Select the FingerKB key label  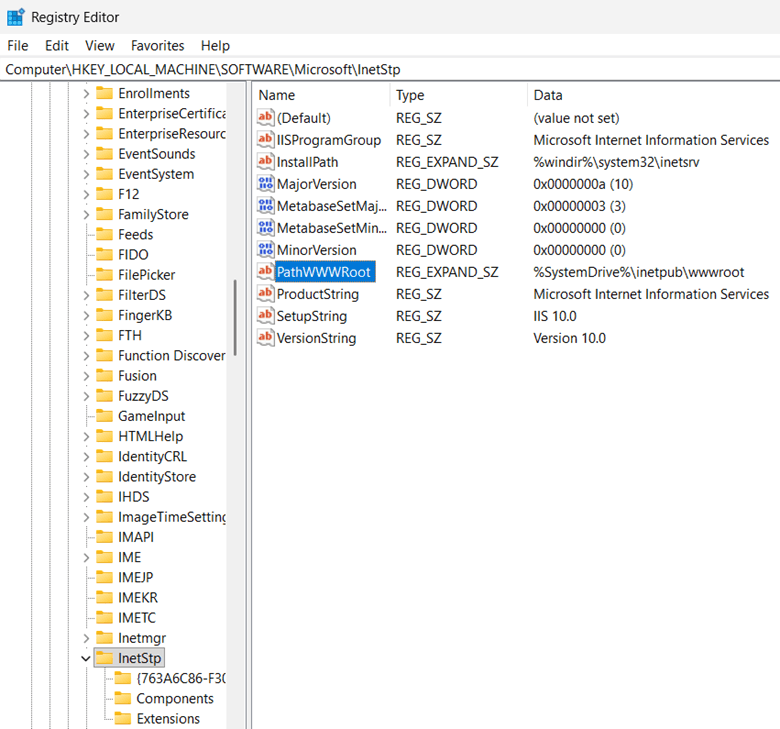click(145, 315)
